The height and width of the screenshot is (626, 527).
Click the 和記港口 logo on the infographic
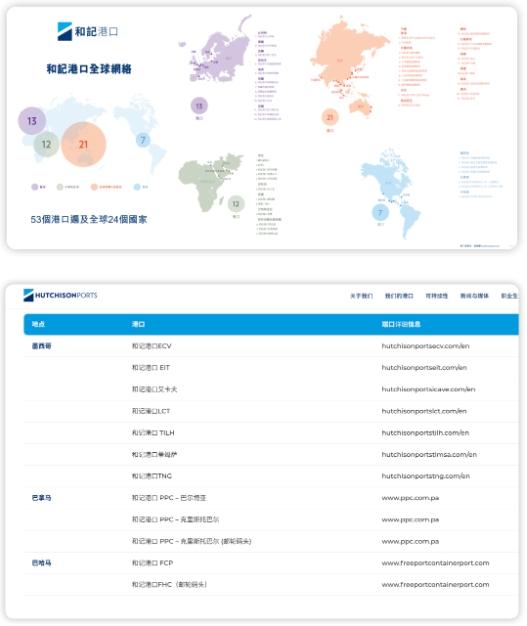click(x=88, y=31)
